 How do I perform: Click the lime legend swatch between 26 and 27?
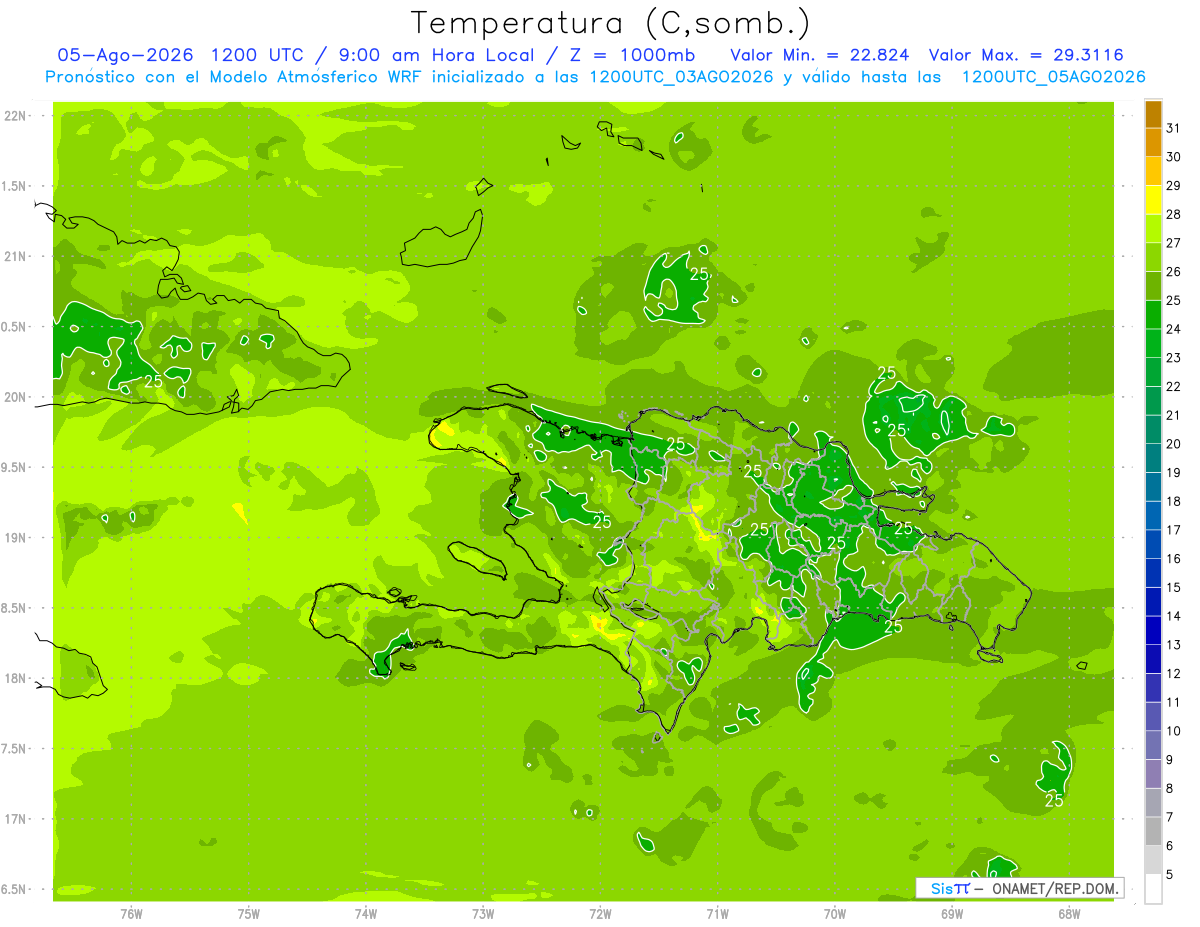[1153, 257]
